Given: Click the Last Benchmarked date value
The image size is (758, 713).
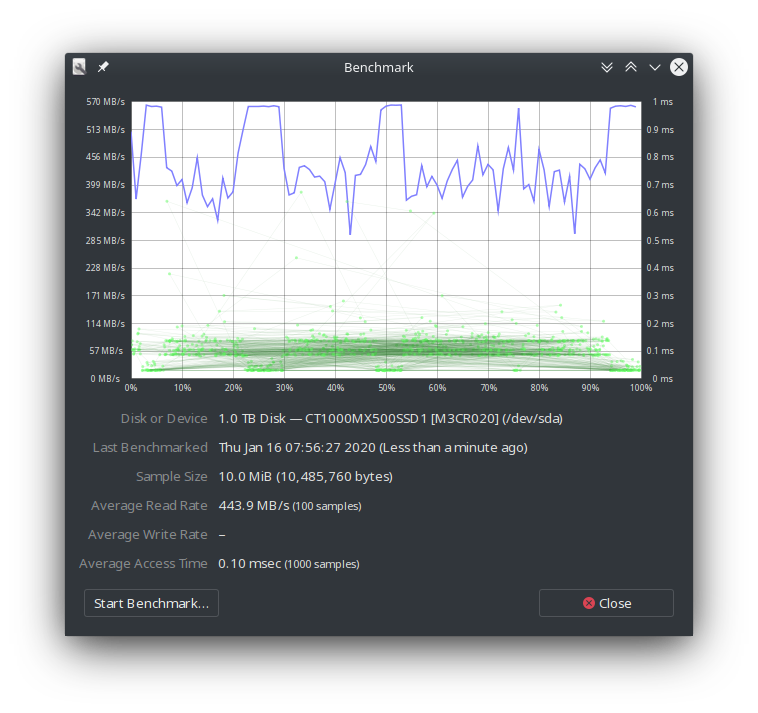Looking at the screenshot, I should click(372, 448).
